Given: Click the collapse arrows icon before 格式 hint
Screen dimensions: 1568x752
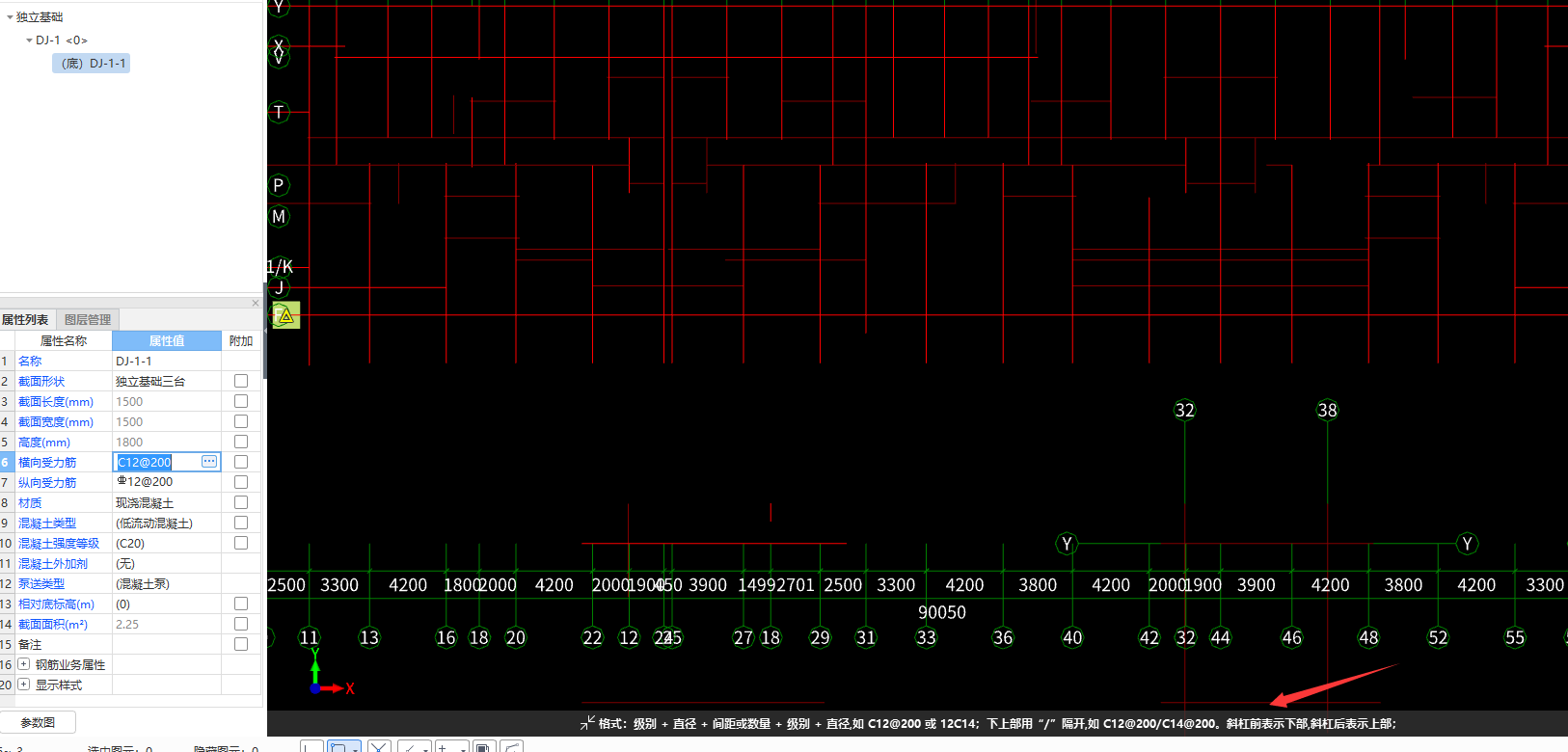Looking at the screenshot, I should [x=587, y=722].
